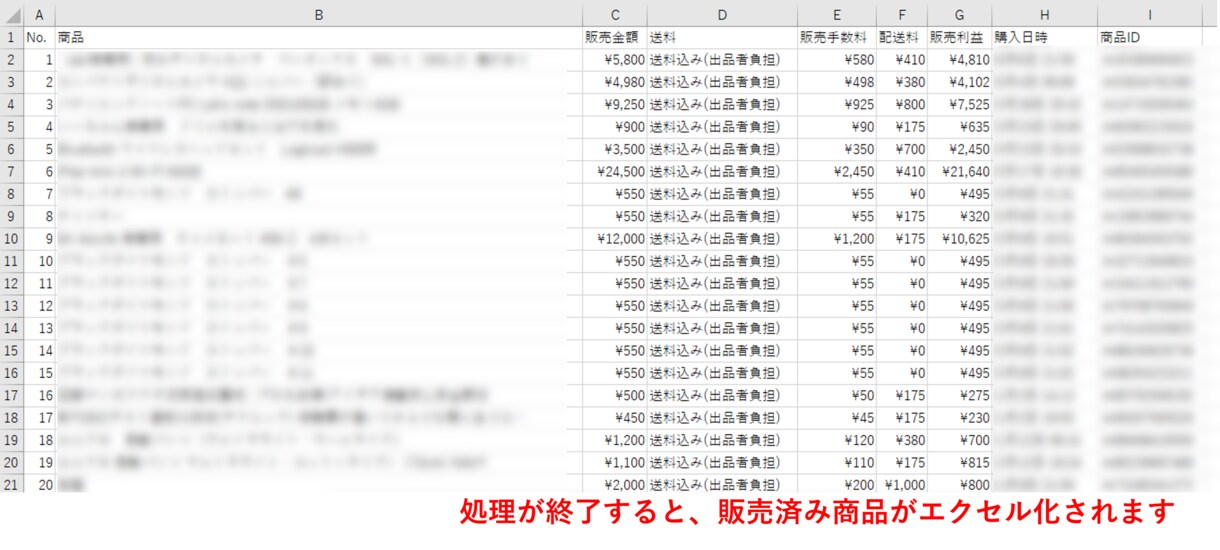Screen dimensions: 1220x550
Task: Select column E header
Action: click(837, 14)
